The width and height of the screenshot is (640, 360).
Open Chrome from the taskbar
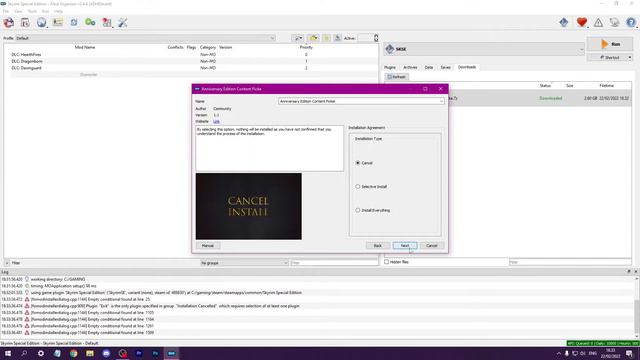pyautogui.click(x=73, y=353)
